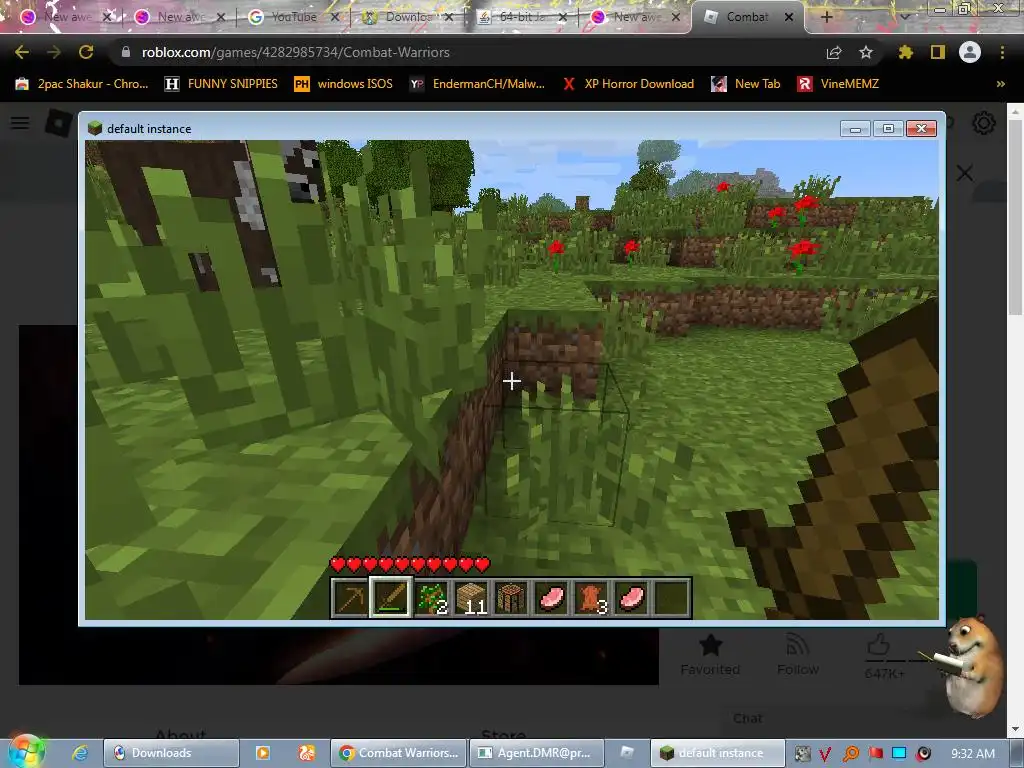Switch to the YouTube tab
Image resolution: width=1024 pixels, height=768 pixels.
[x=294, y=17]
